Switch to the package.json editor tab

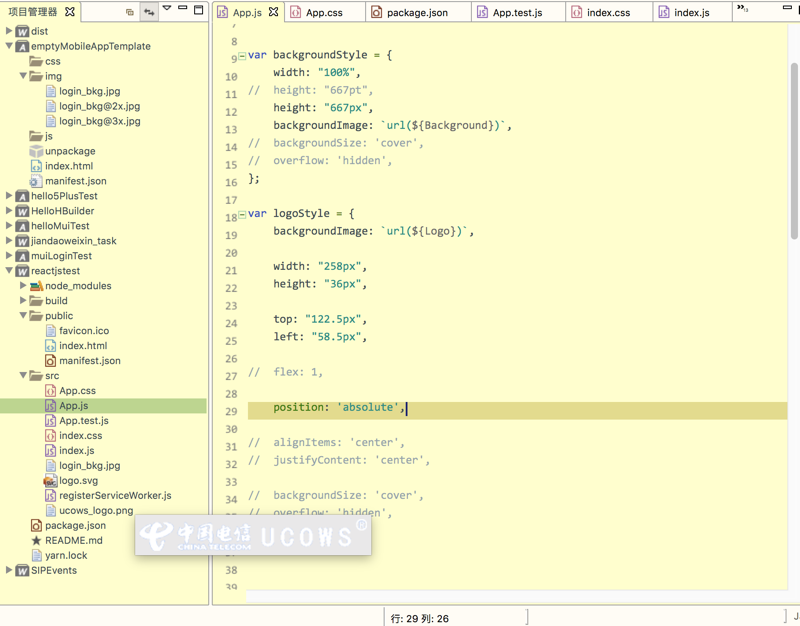(x=417, y=13)
